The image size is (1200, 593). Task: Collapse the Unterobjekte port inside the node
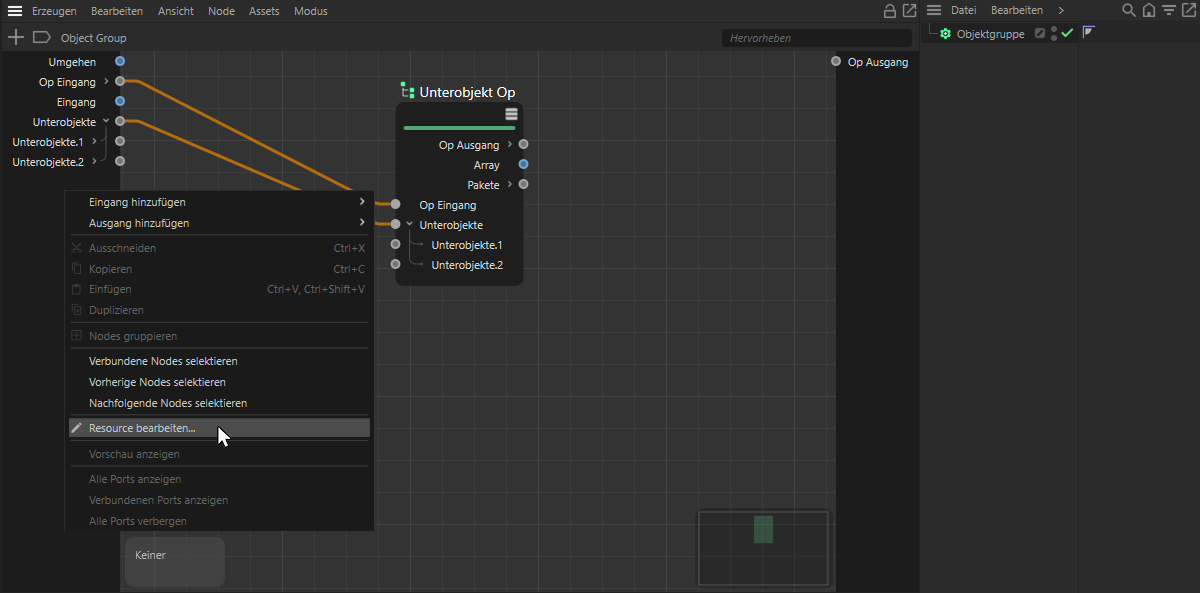(x=410, y=225)
